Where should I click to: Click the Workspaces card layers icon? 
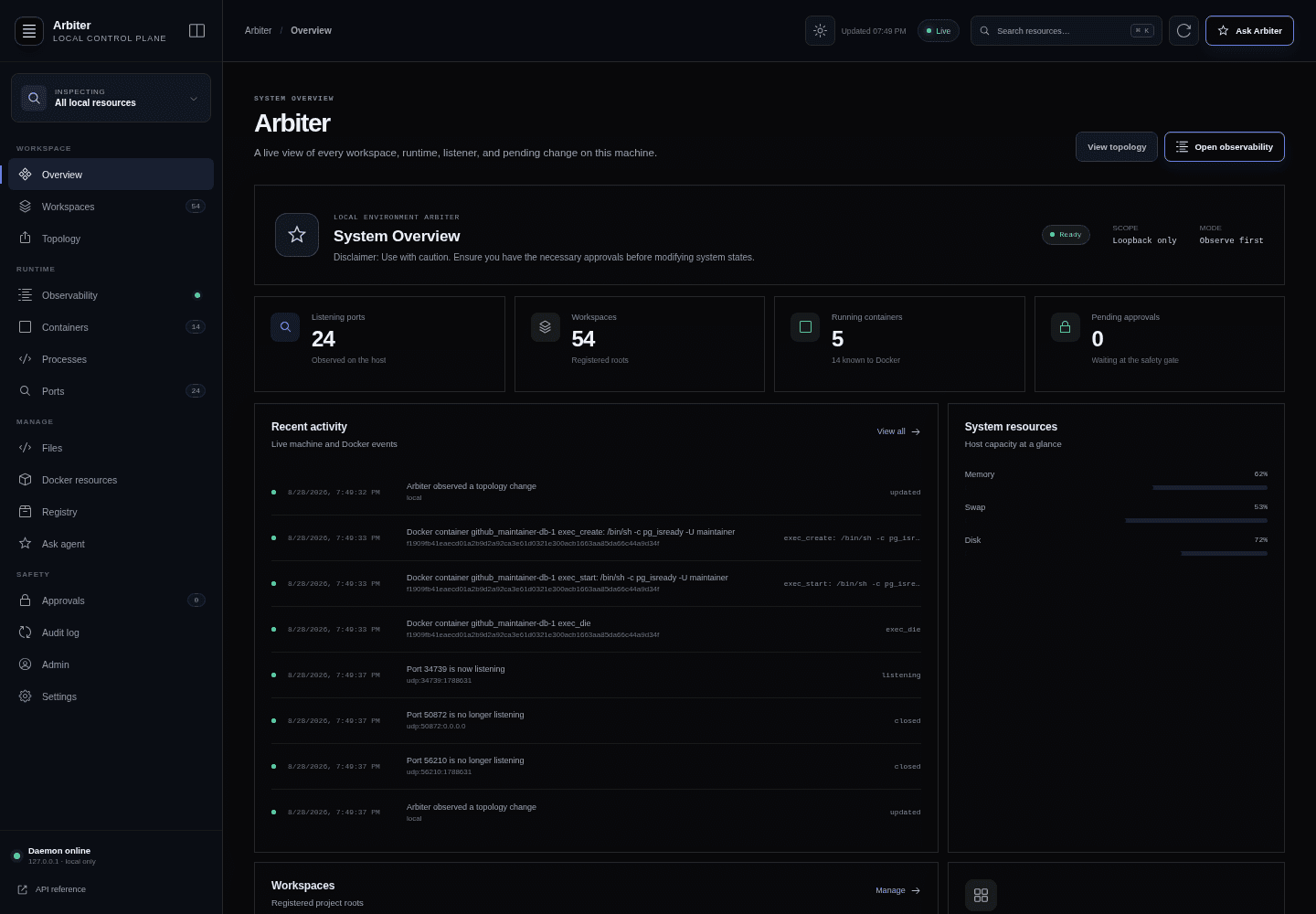pyautogui.click(x=546, y=327)
